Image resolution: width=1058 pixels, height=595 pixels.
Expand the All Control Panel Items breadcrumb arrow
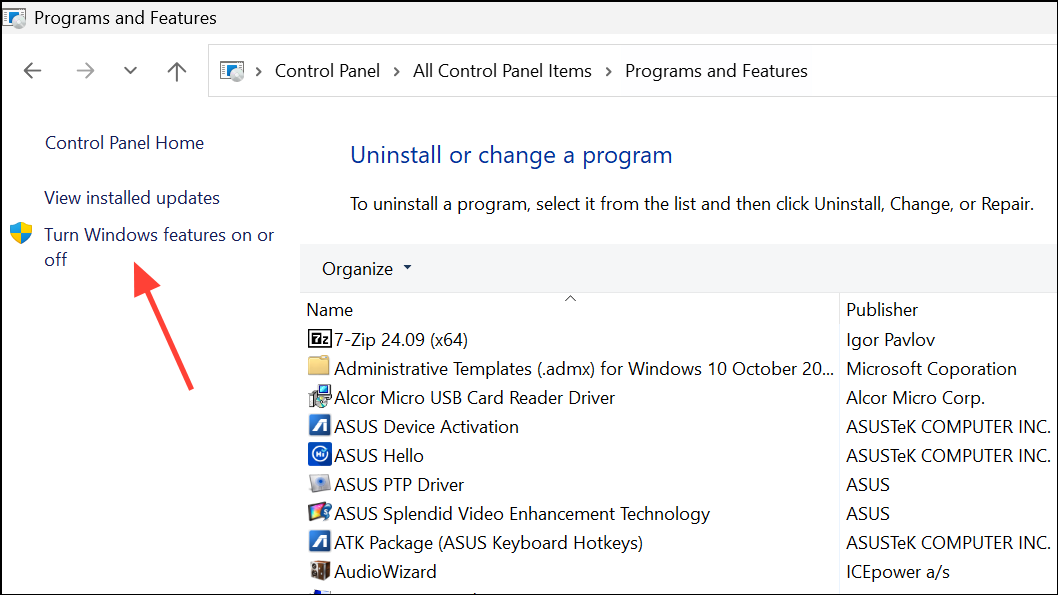[x=608, y=71]
